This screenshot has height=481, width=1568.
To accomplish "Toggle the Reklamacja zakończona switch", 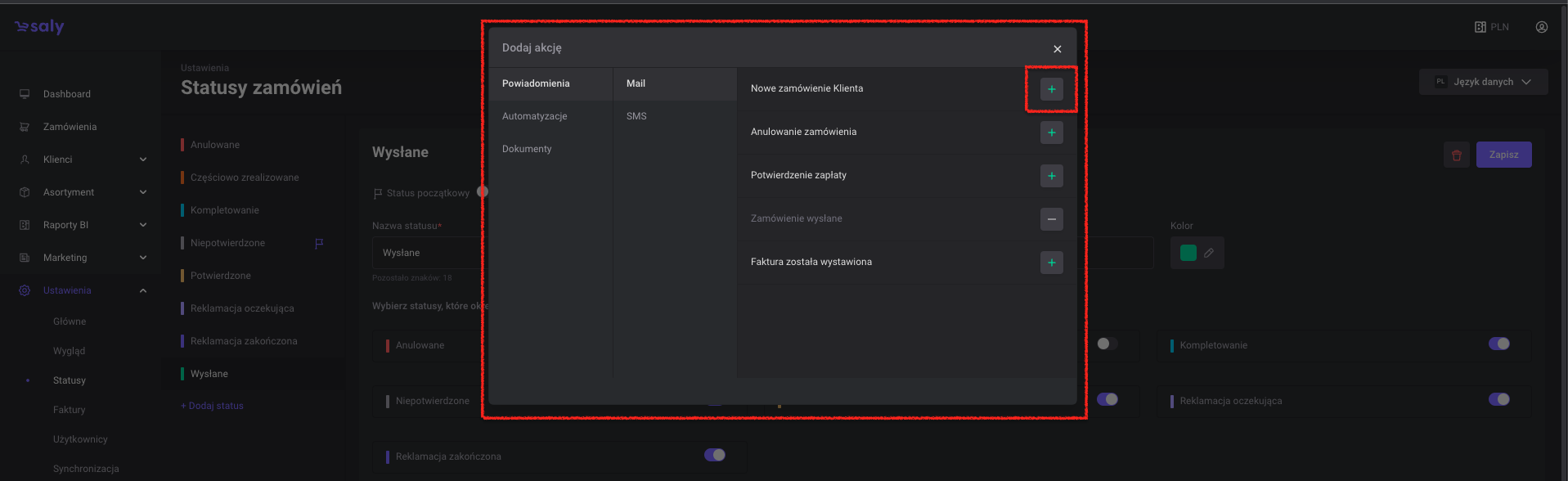I will [x=714, y=455].
